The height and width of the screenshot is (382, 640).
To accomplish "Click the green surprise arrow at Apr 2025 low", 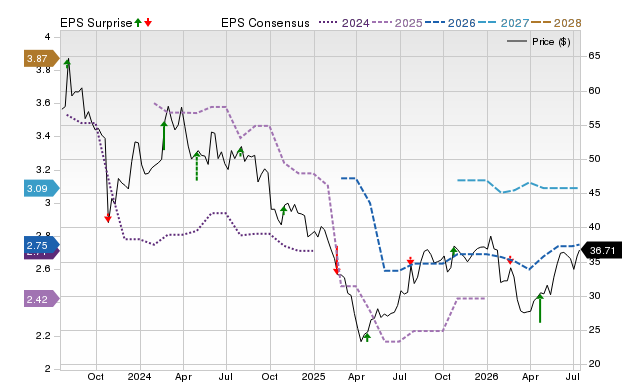I will [x=367, y=337].
